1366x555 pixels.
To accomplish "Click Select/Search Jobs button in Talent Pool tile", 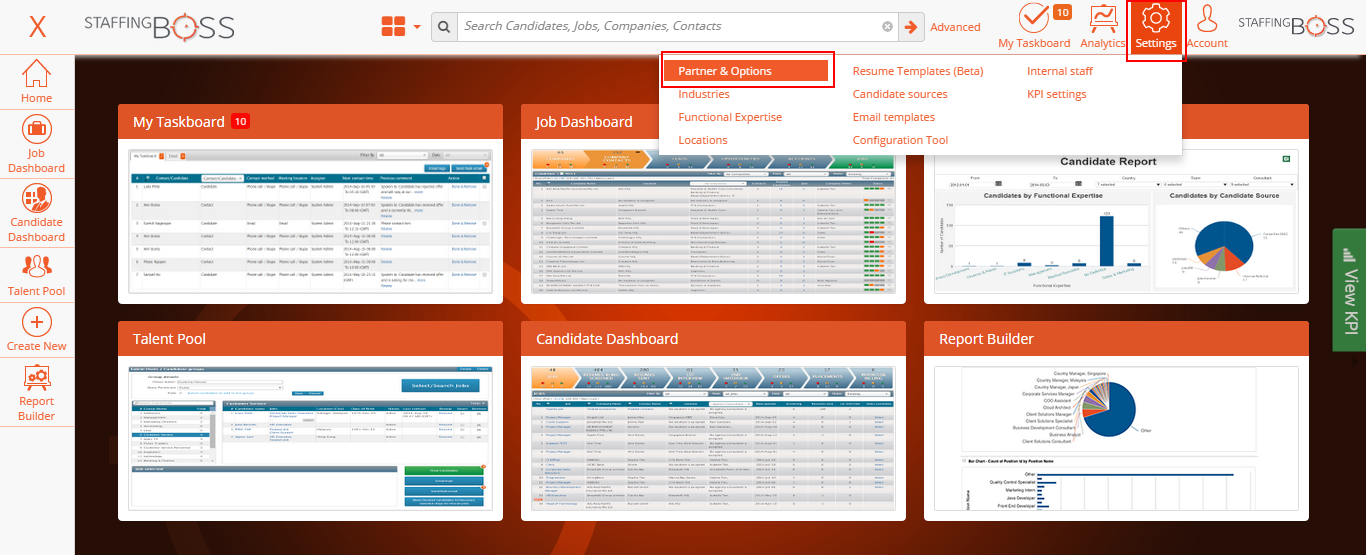I will click(x=440, y=385).
